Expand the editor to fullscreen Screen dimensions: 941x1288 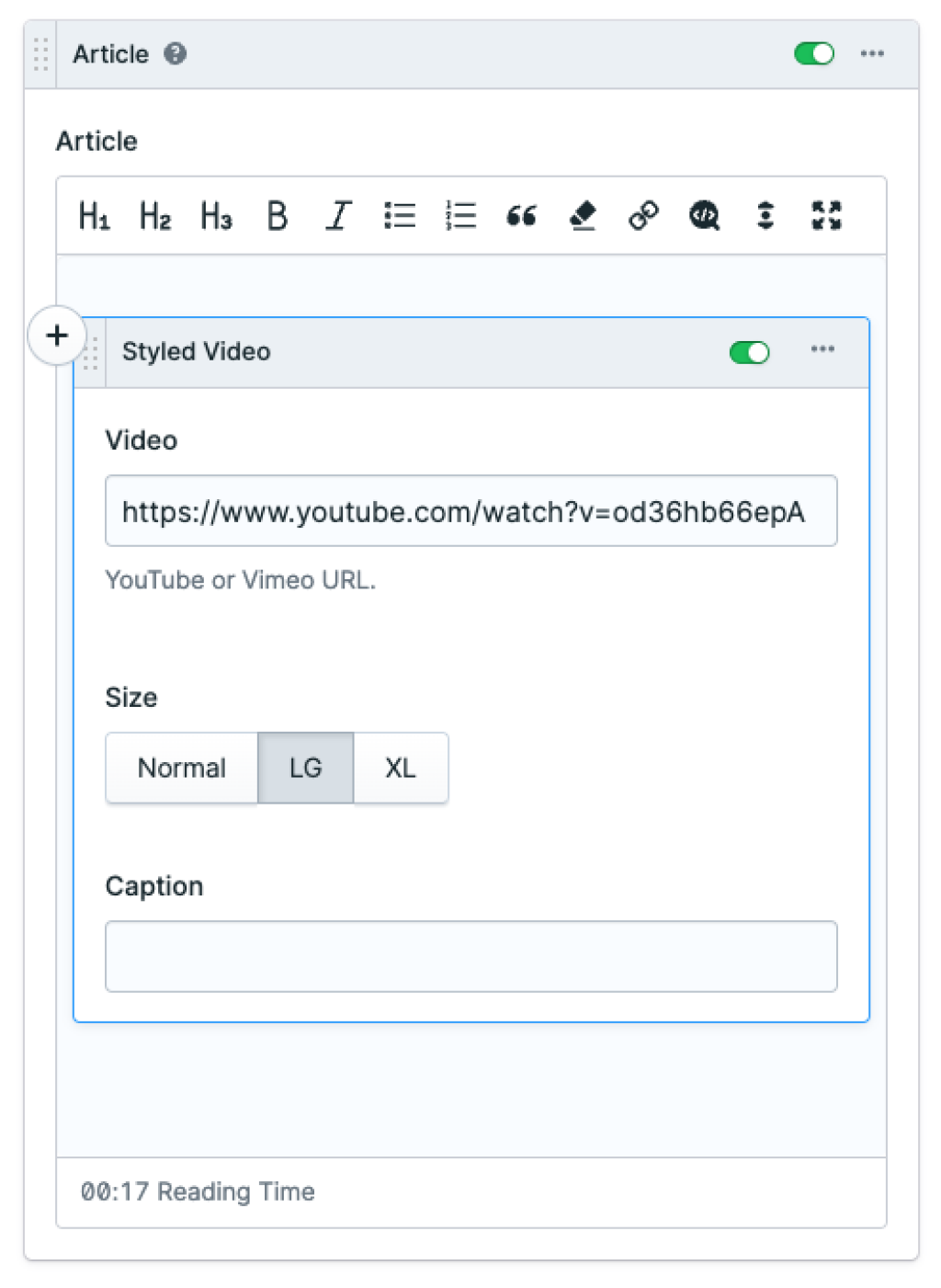(x=825, y=215)
